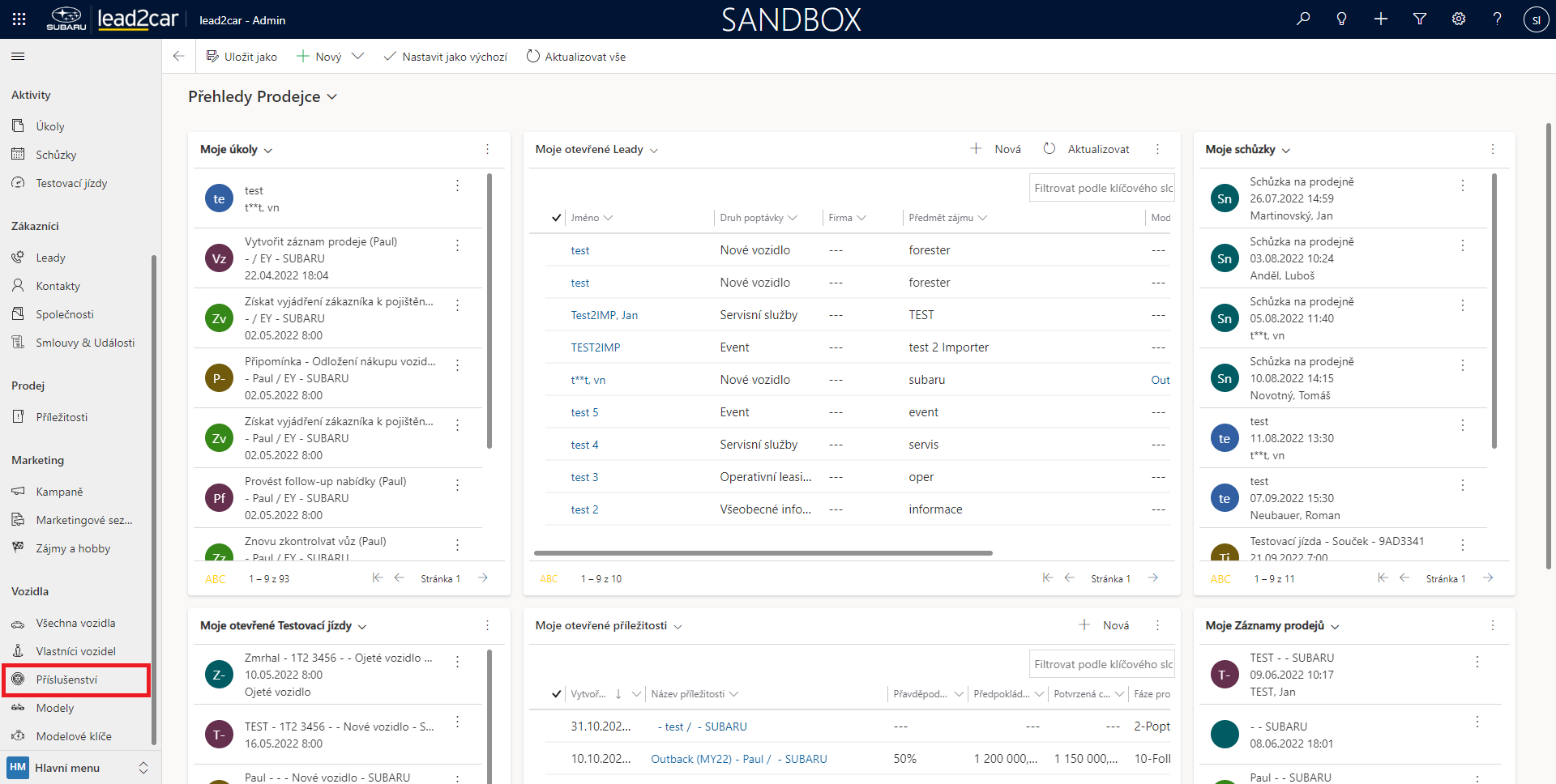
Task: Expand Moje úkoly view dropdown
Action: [268, 151]
